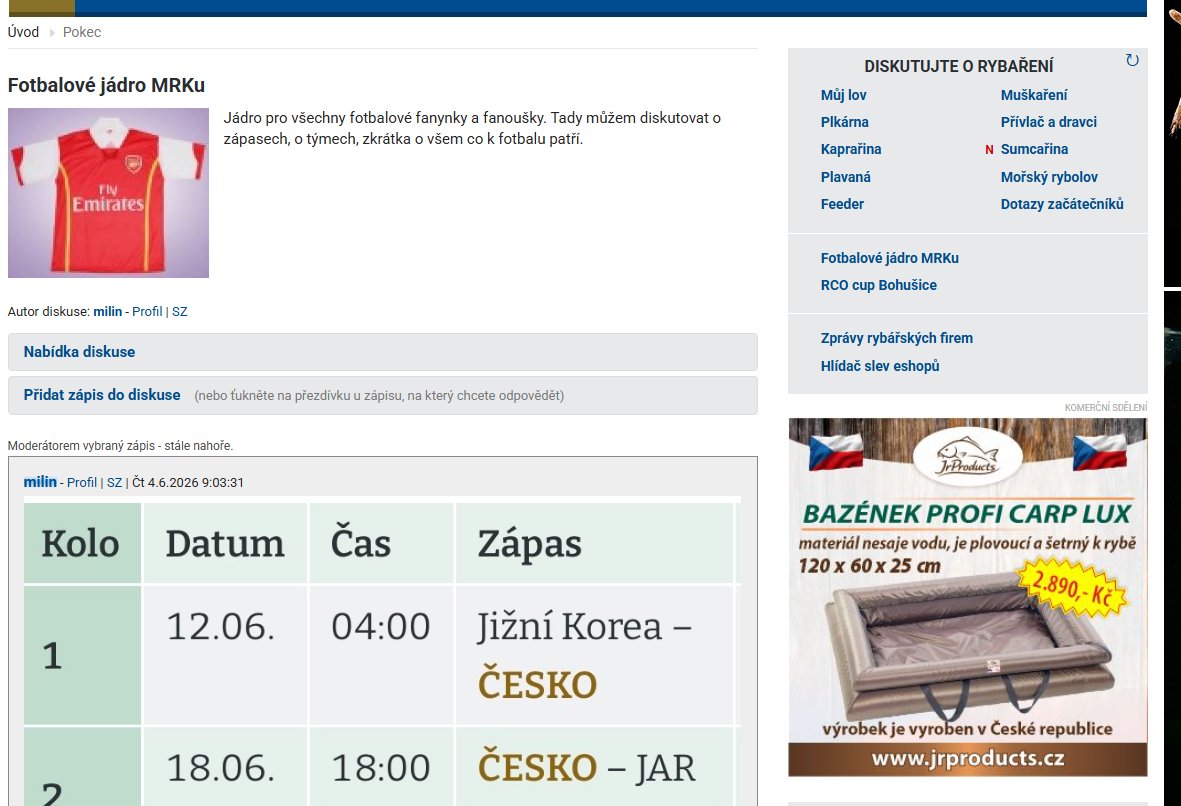Click the Zápas table header
The height and width of the screenshot is (806, 1181).
click(x=594, y=543)
